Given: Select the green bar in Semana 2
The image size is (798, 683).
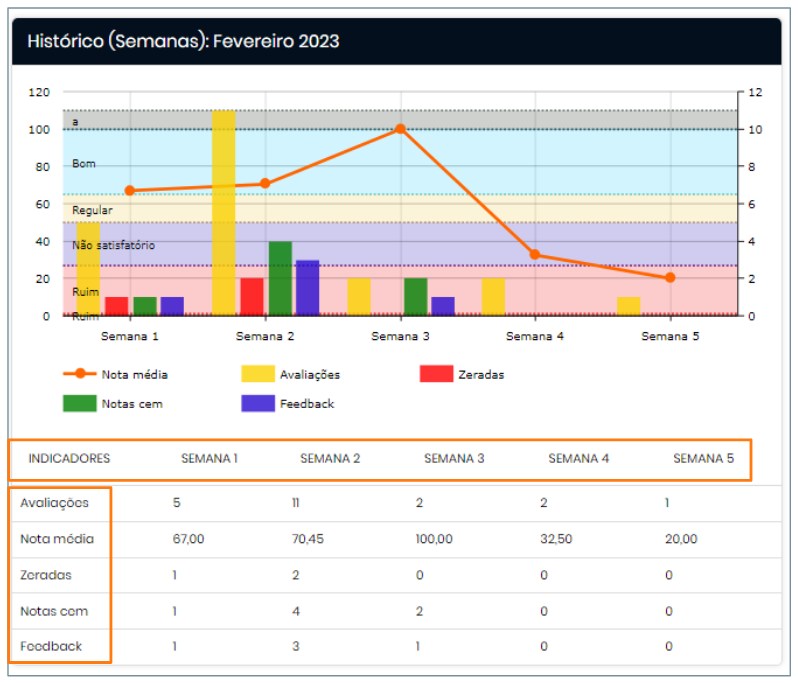Looking at the screenshot, I should pyautogui.click(x=280, y=278).
